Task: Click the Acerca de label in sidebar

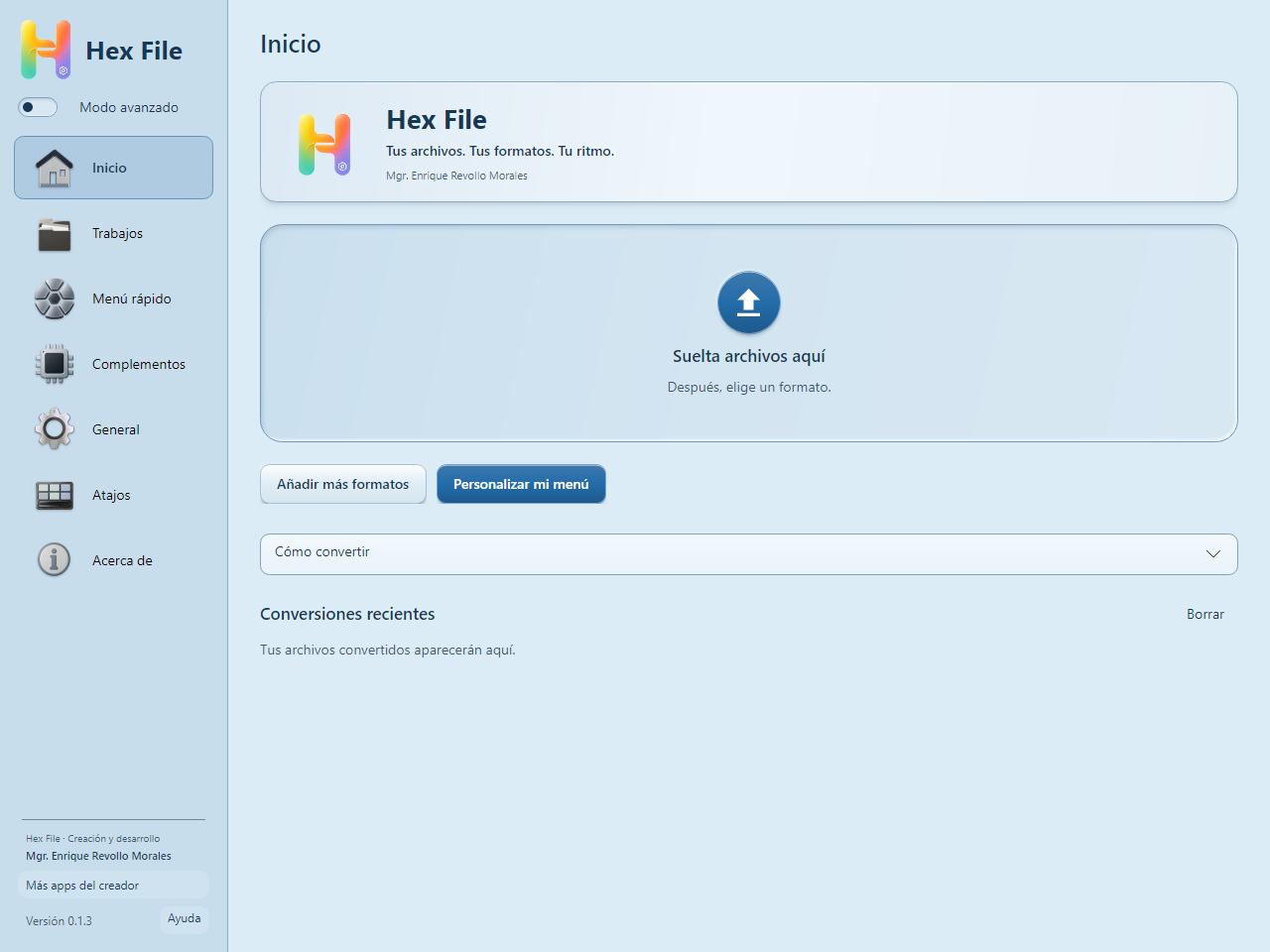Action: coord(122,560)
